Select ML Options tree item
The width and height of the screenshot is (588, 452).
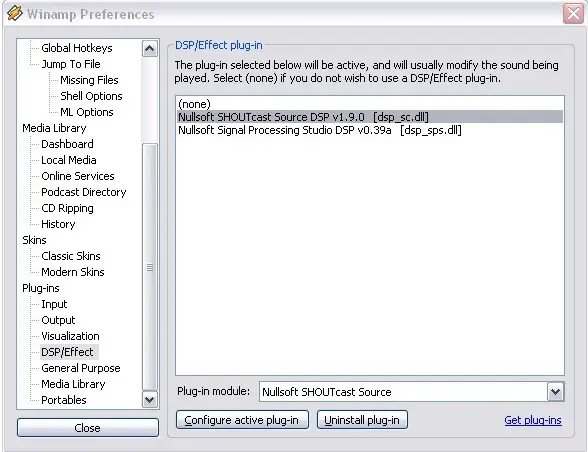click(87, 112)
